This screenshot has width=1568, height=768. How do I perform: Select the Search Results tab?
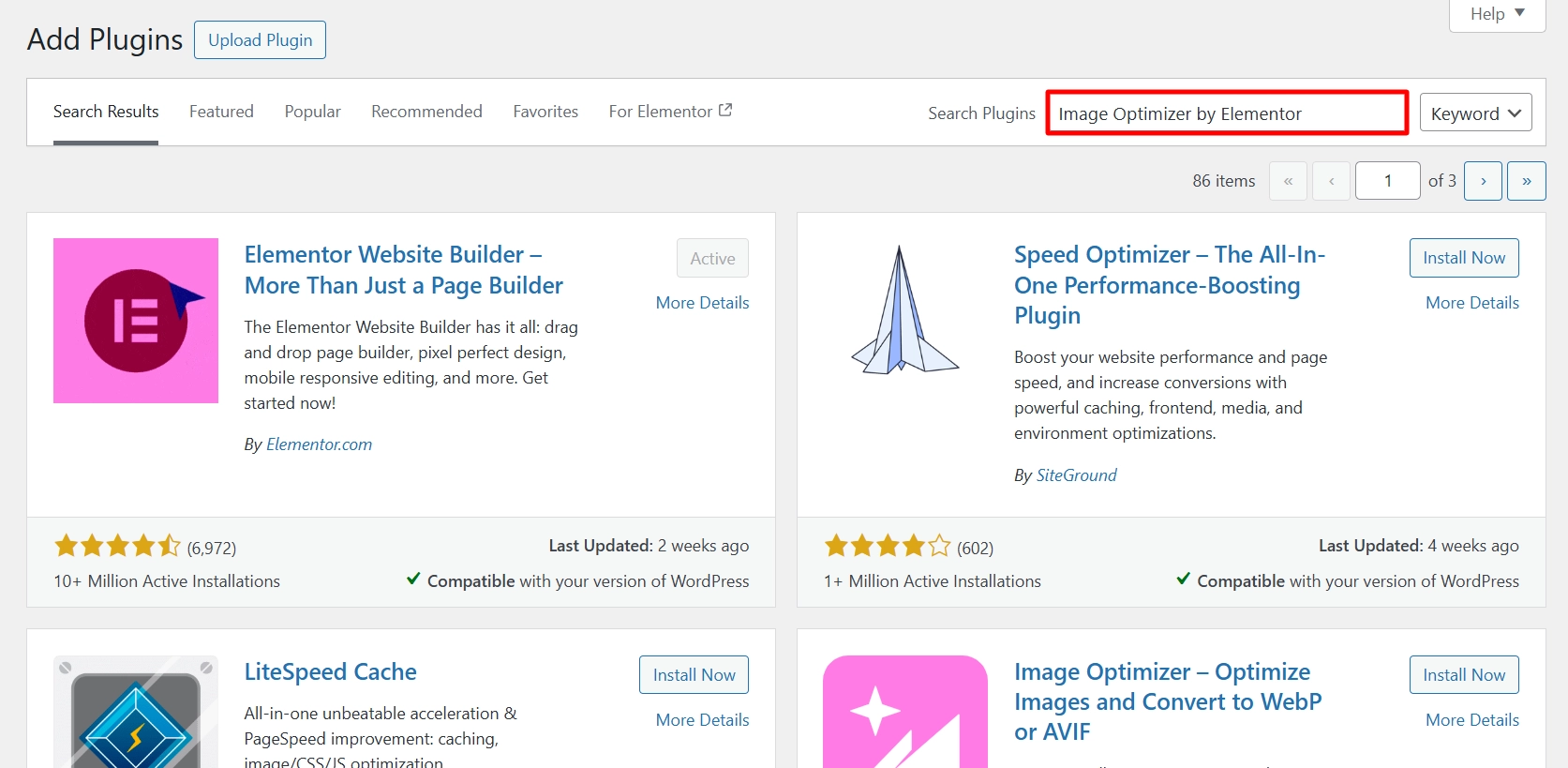click(106, 112)
